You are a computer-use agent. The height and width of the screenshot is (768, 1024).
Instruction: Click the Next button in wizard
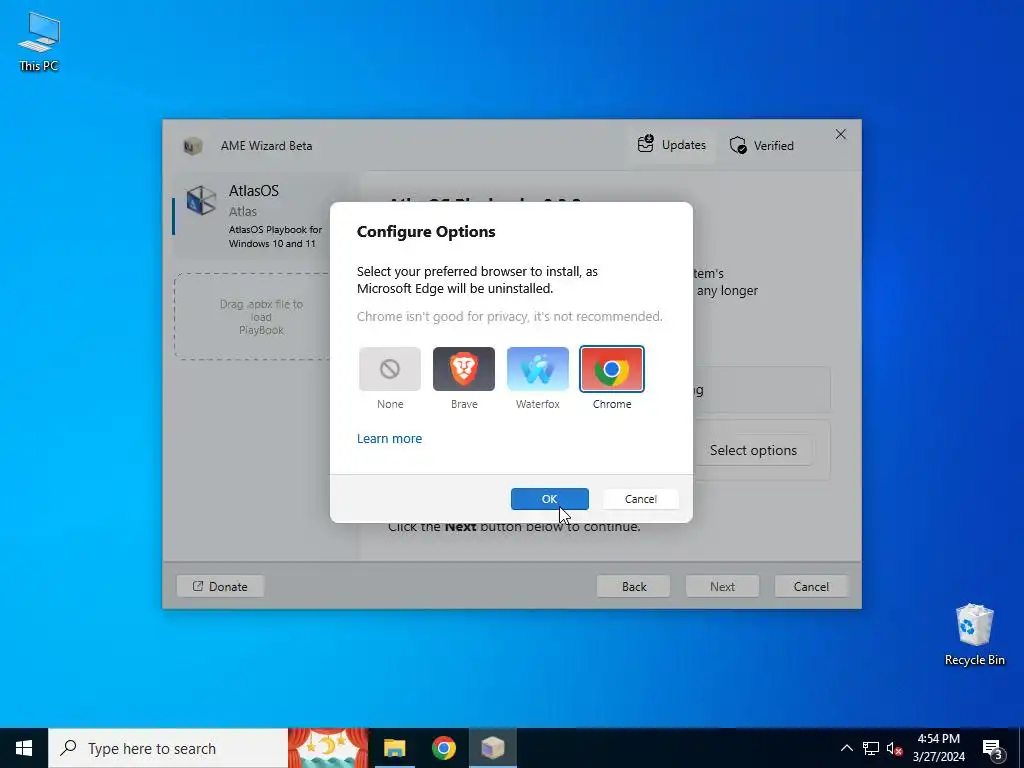click(x=722, y=586)
